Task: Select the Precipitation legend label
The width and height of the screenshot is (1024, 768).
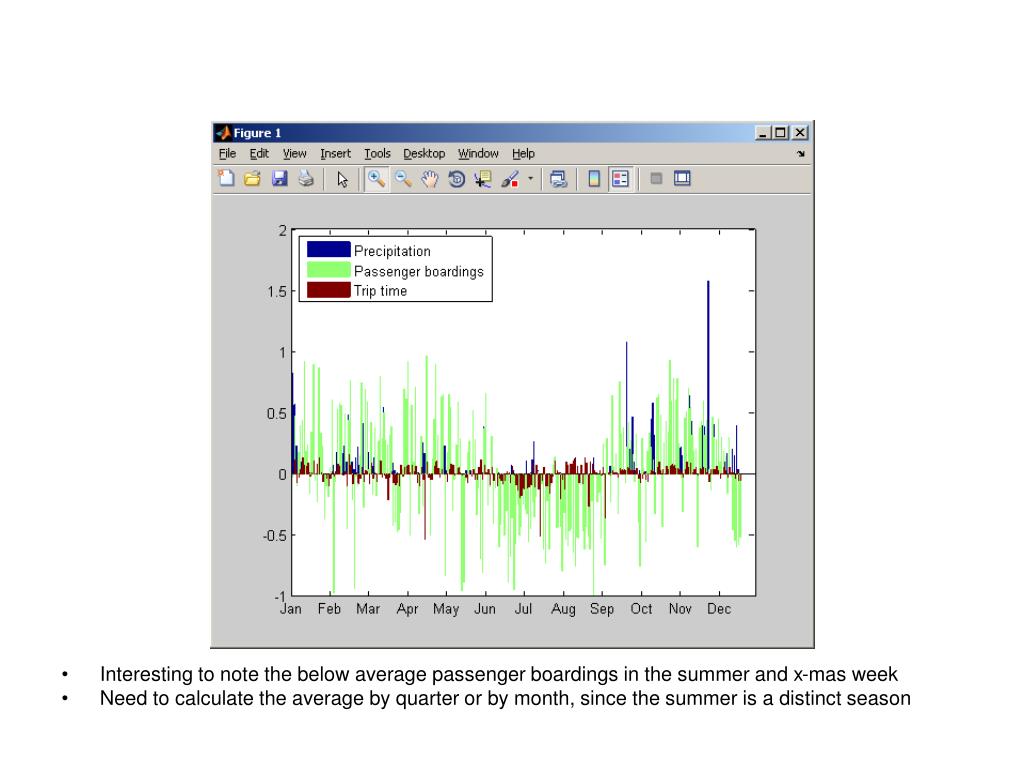Action: (x=392, y=251)
